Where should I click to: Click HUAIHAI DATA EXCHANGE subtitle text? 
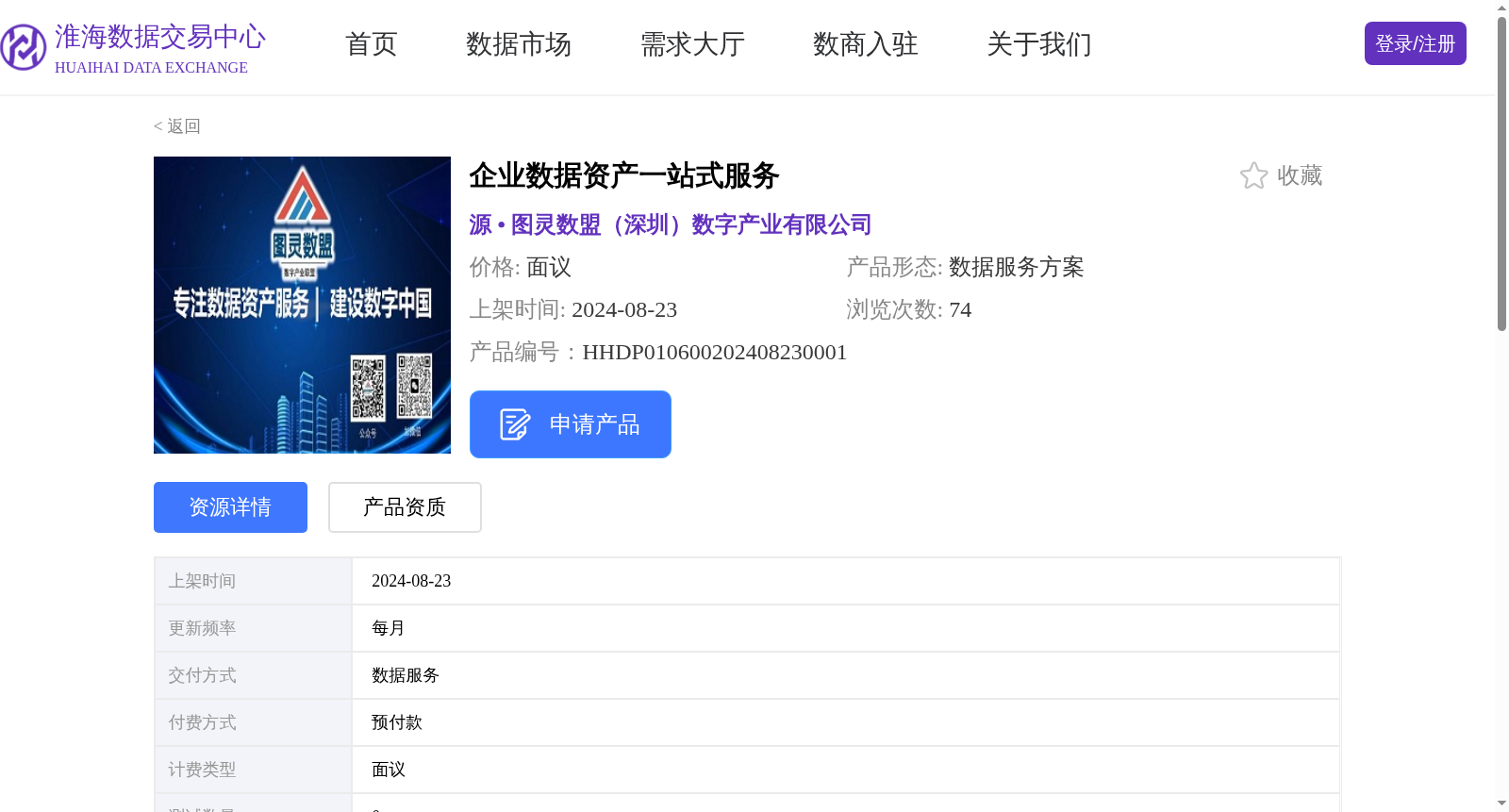click(151, 68)
